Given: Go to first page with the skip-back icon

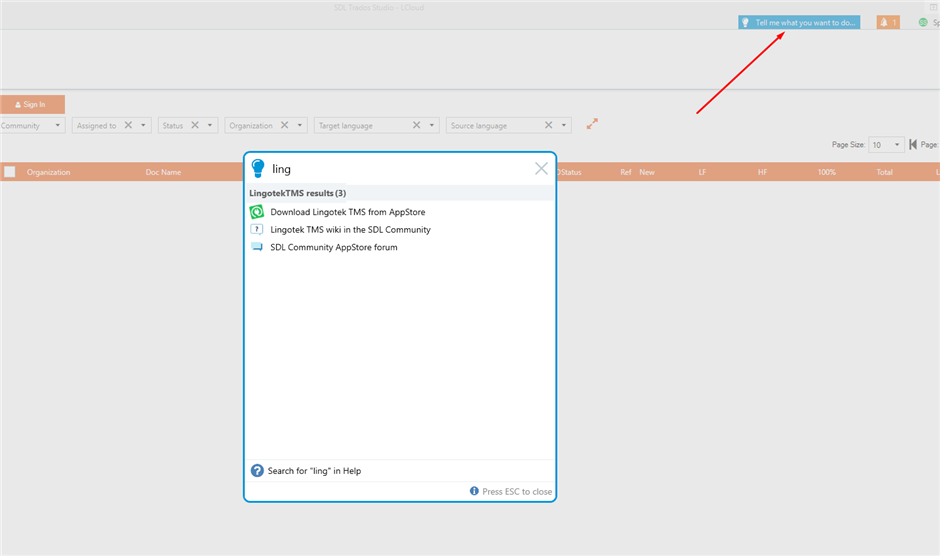Looking at the screenshot, I should pos(913,144).
